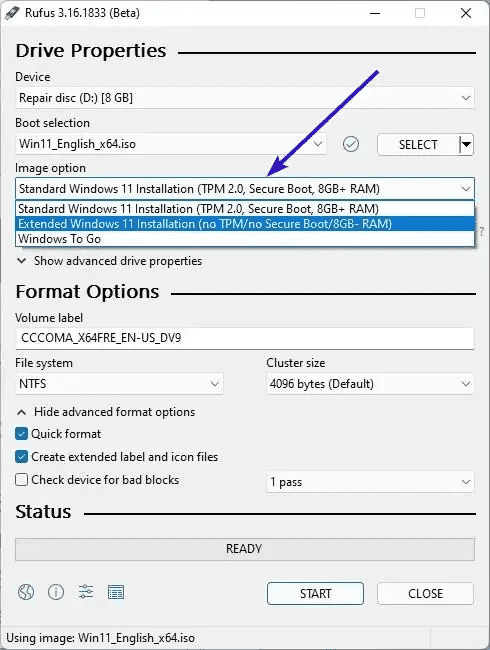
Task: Open language selection globe icon
Action: click(26, 592)
